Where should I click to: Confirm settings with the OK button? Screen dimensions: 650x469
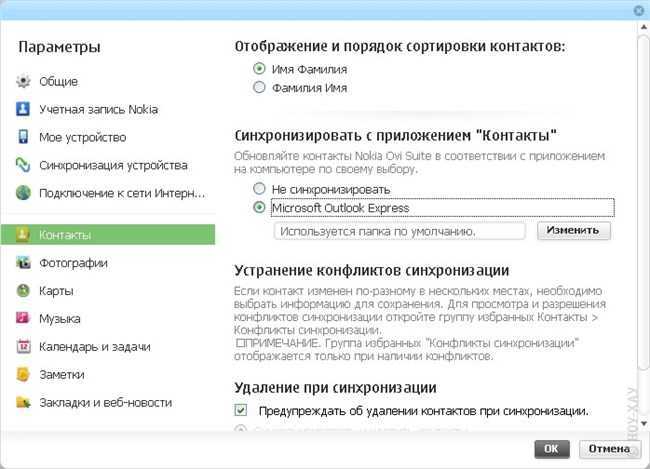(552, 449)
